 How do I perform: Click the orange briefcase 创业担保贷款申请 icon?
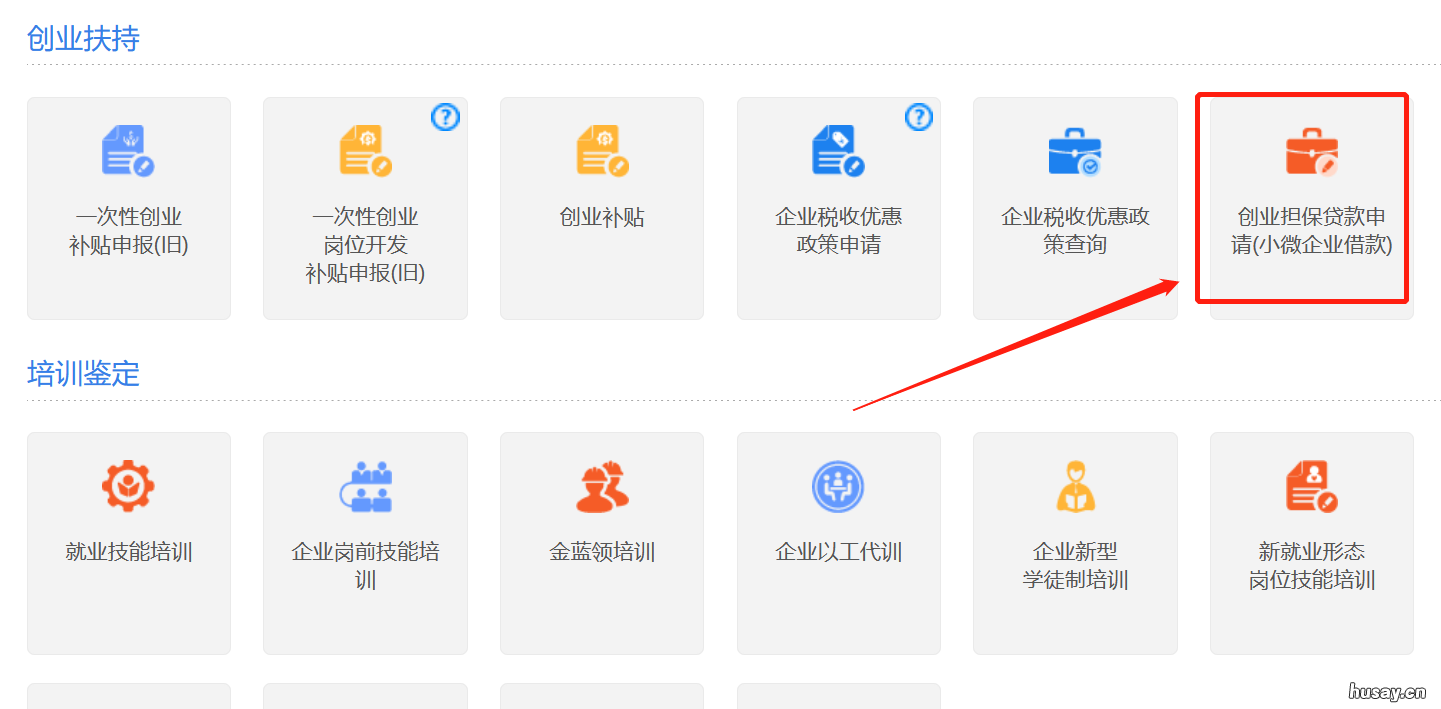(x=1311, y=152)
